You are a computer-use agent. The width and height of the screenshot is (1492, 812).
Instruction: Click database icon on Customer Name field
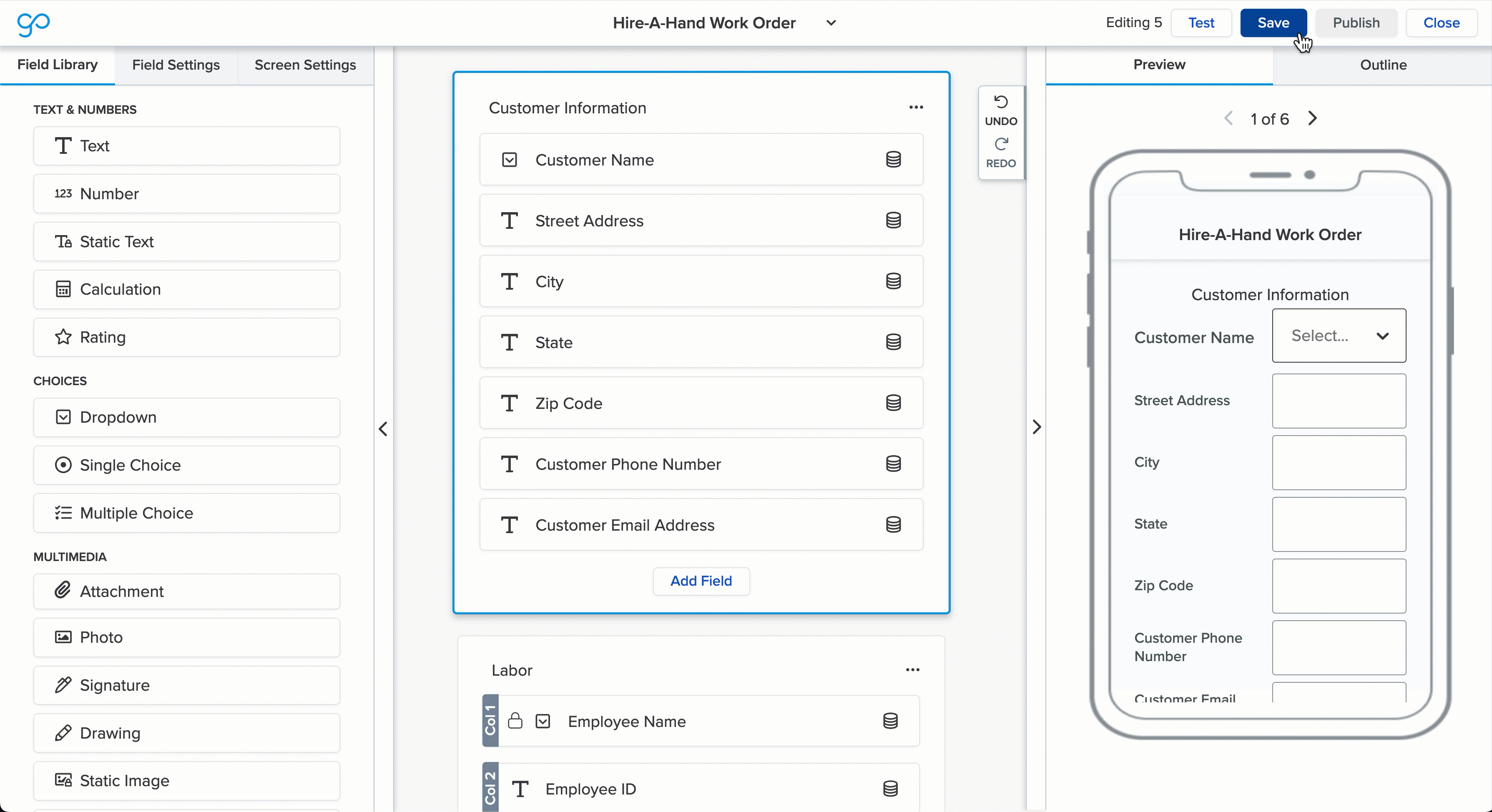(x=893, y=159)
